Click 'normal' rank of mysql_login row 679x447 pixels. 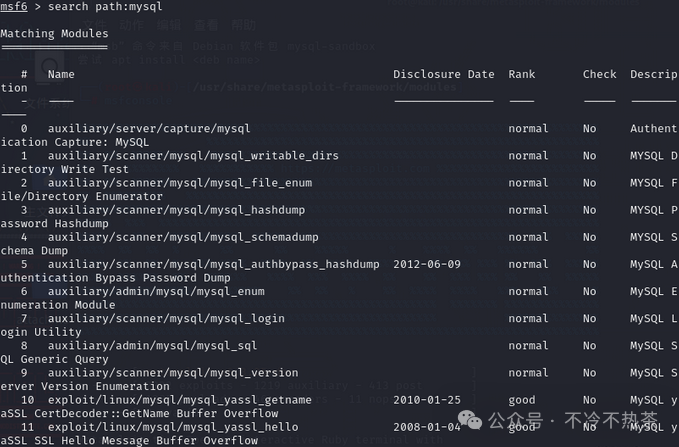click(528, 318)
